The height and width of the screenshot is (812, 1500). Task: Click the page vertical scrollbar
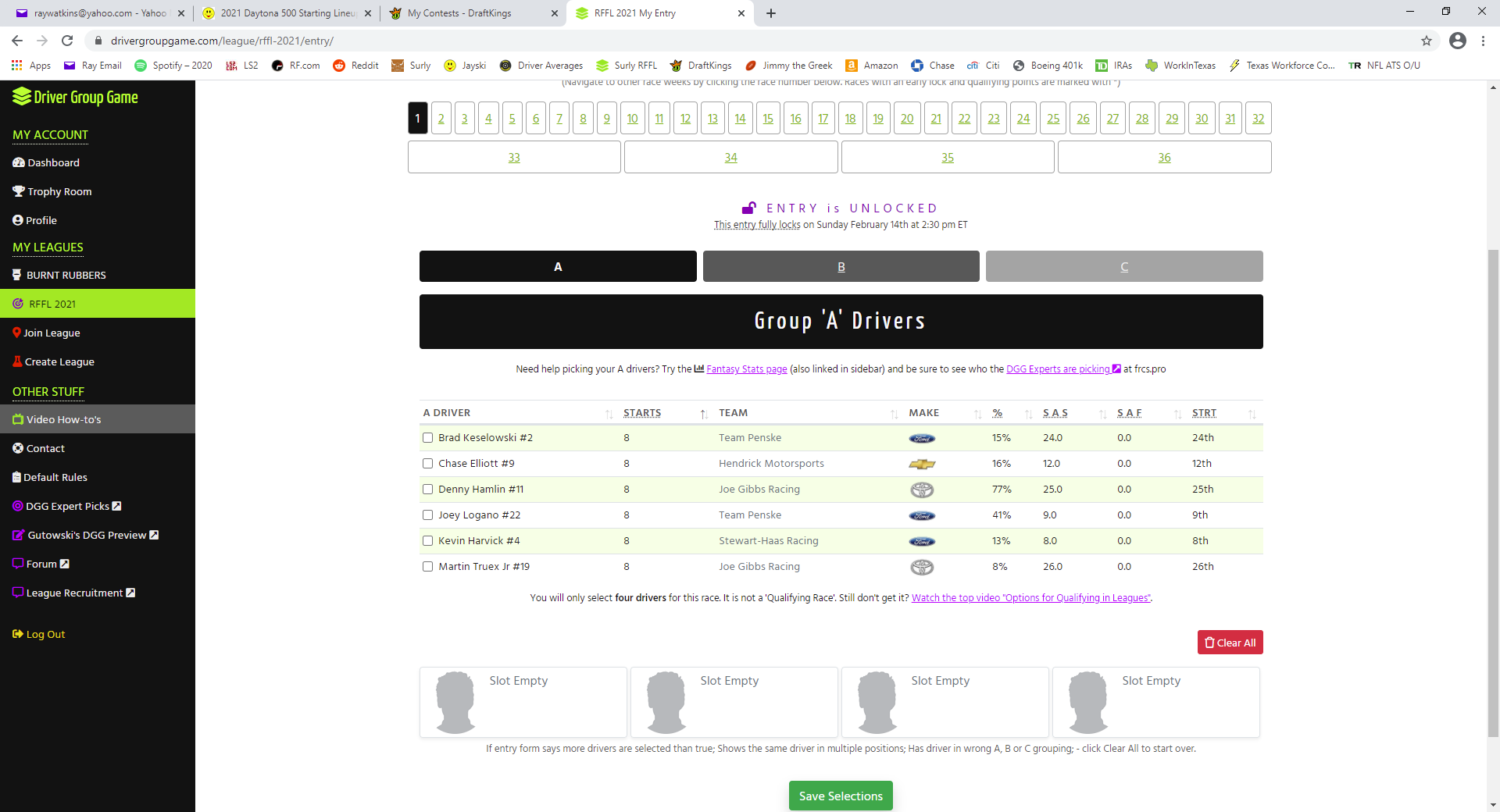pos(1493,468)
